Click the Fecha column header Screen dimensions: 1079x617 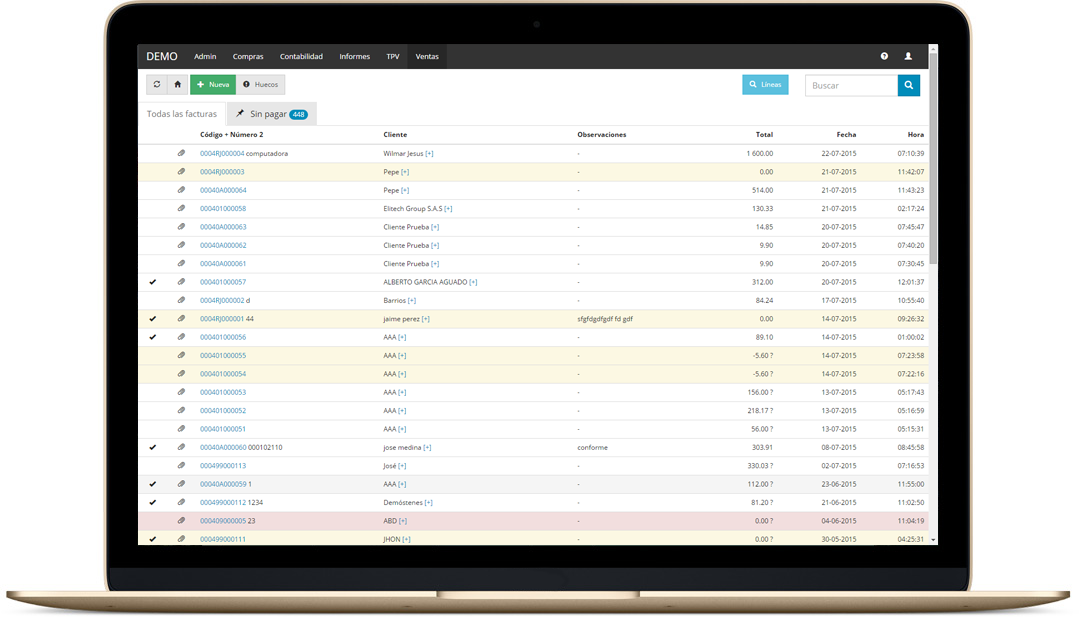(x=846, y=135)
